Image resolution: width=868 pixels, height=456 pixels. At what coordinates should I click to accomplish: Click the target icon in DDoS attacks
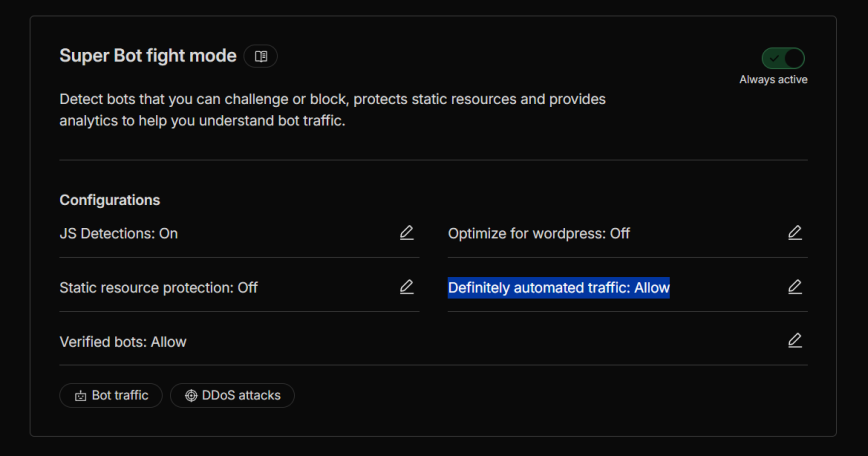tap(190, 396)
